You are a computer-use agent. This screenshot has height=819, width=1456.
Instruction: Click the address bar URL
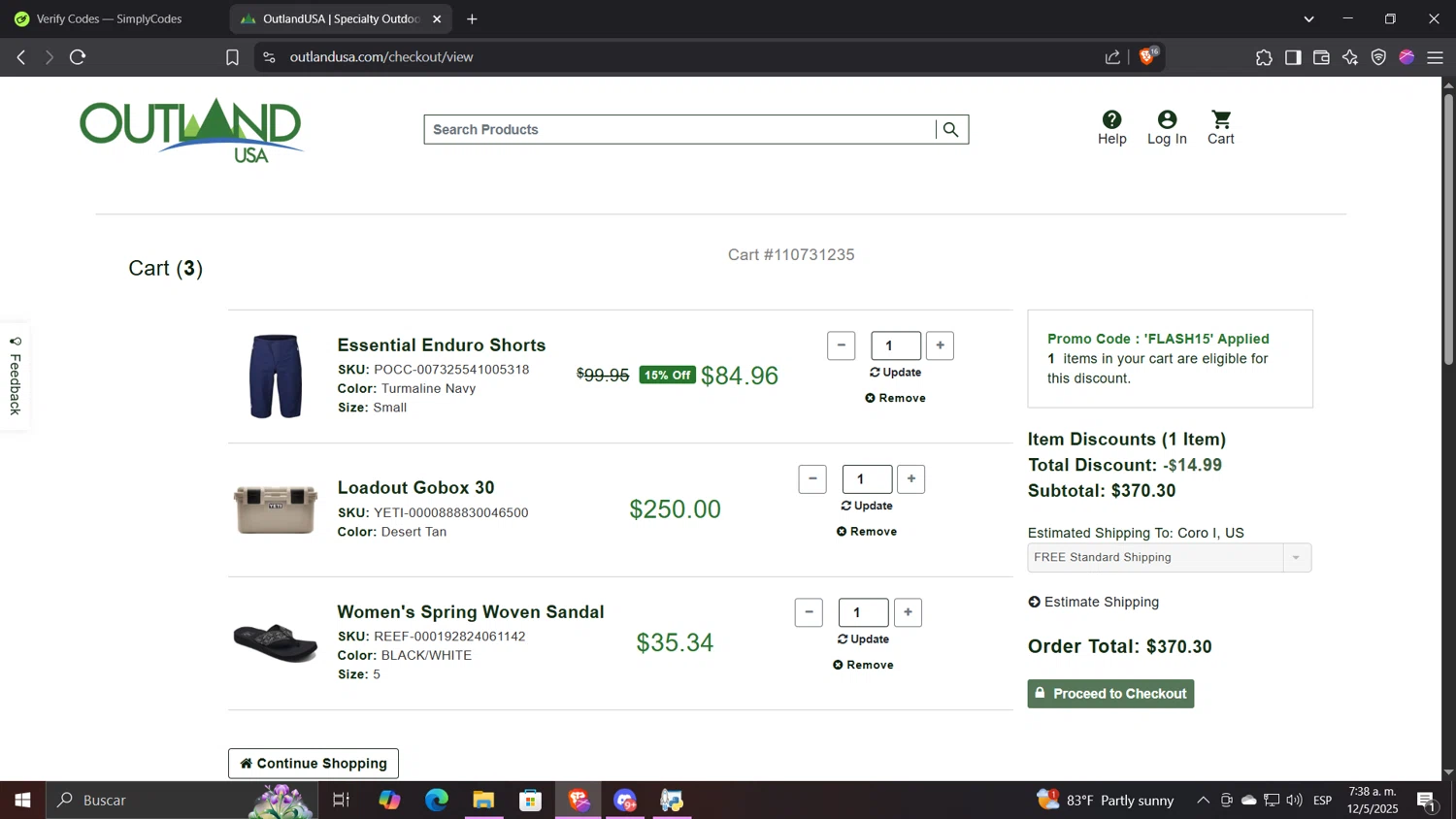tap(381, 57)
